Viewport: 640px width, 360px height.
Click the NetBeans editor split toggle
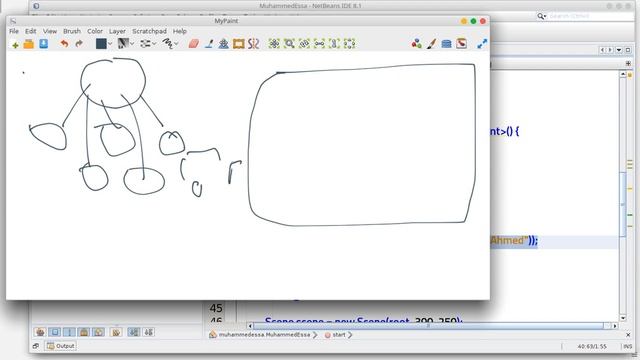click(628, 63)
